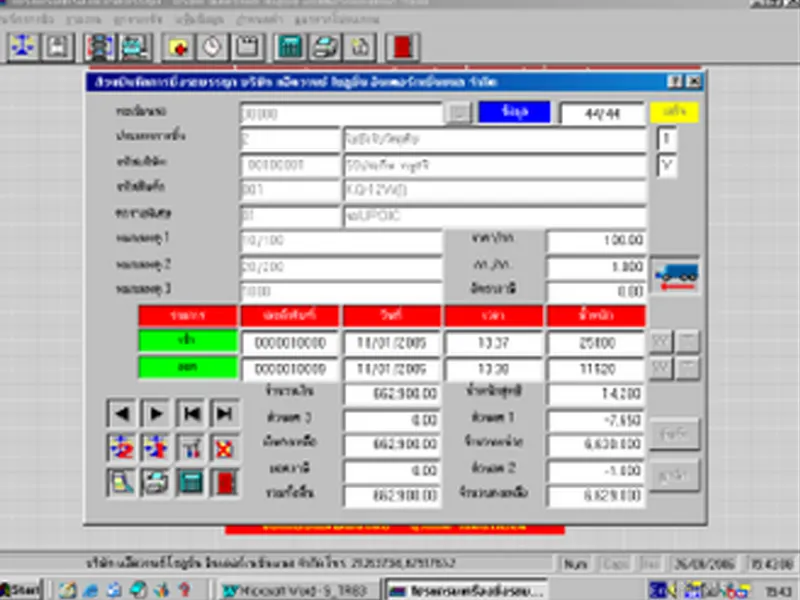Image resolution: width=800 pixels, height=600 pixels.
Task: Click the first small button right of row two weight
Action: pyautogui.click(x=661, y=368)
